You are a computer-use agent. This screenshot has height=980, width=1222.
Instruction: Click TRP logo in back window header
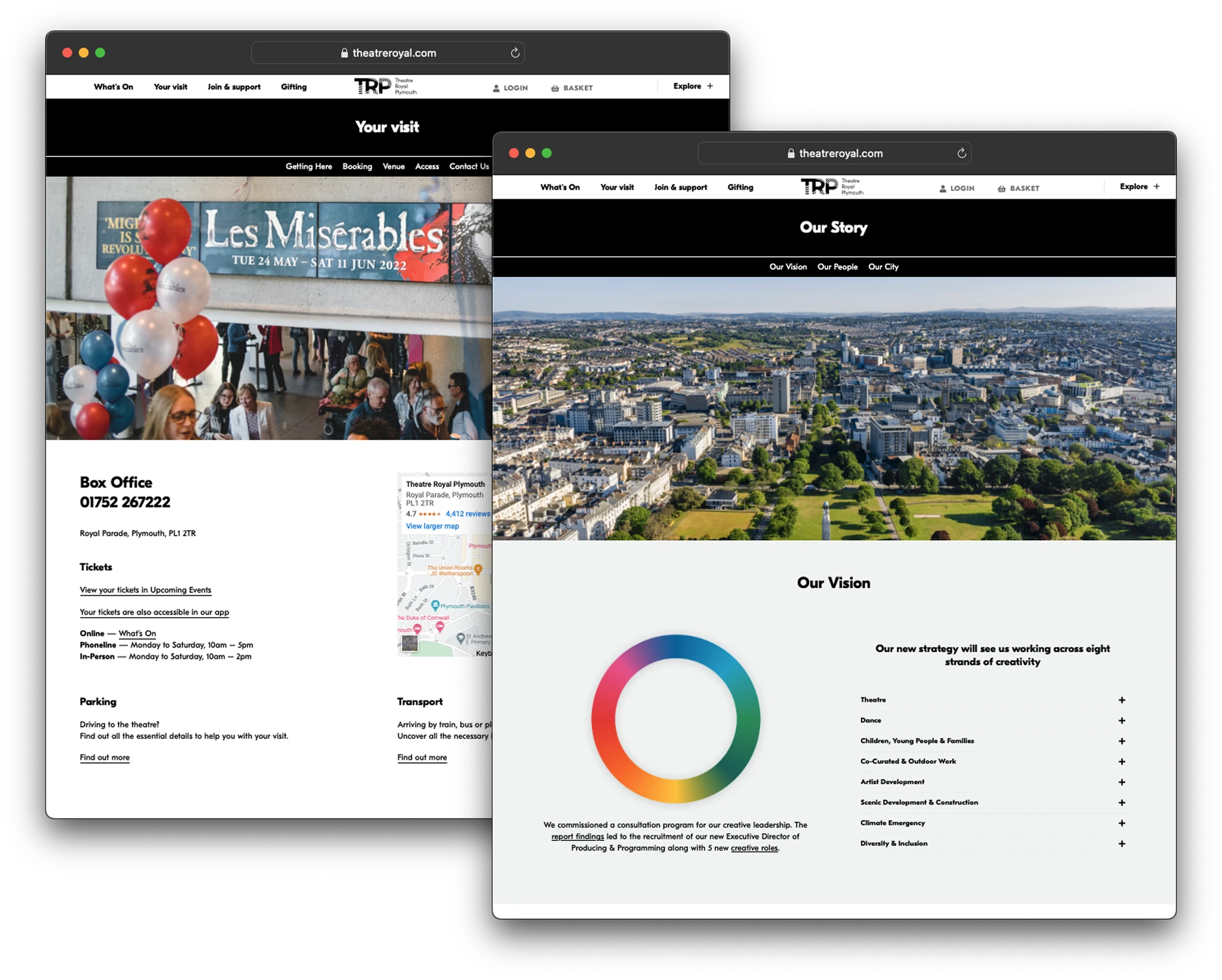click(385, 87)
